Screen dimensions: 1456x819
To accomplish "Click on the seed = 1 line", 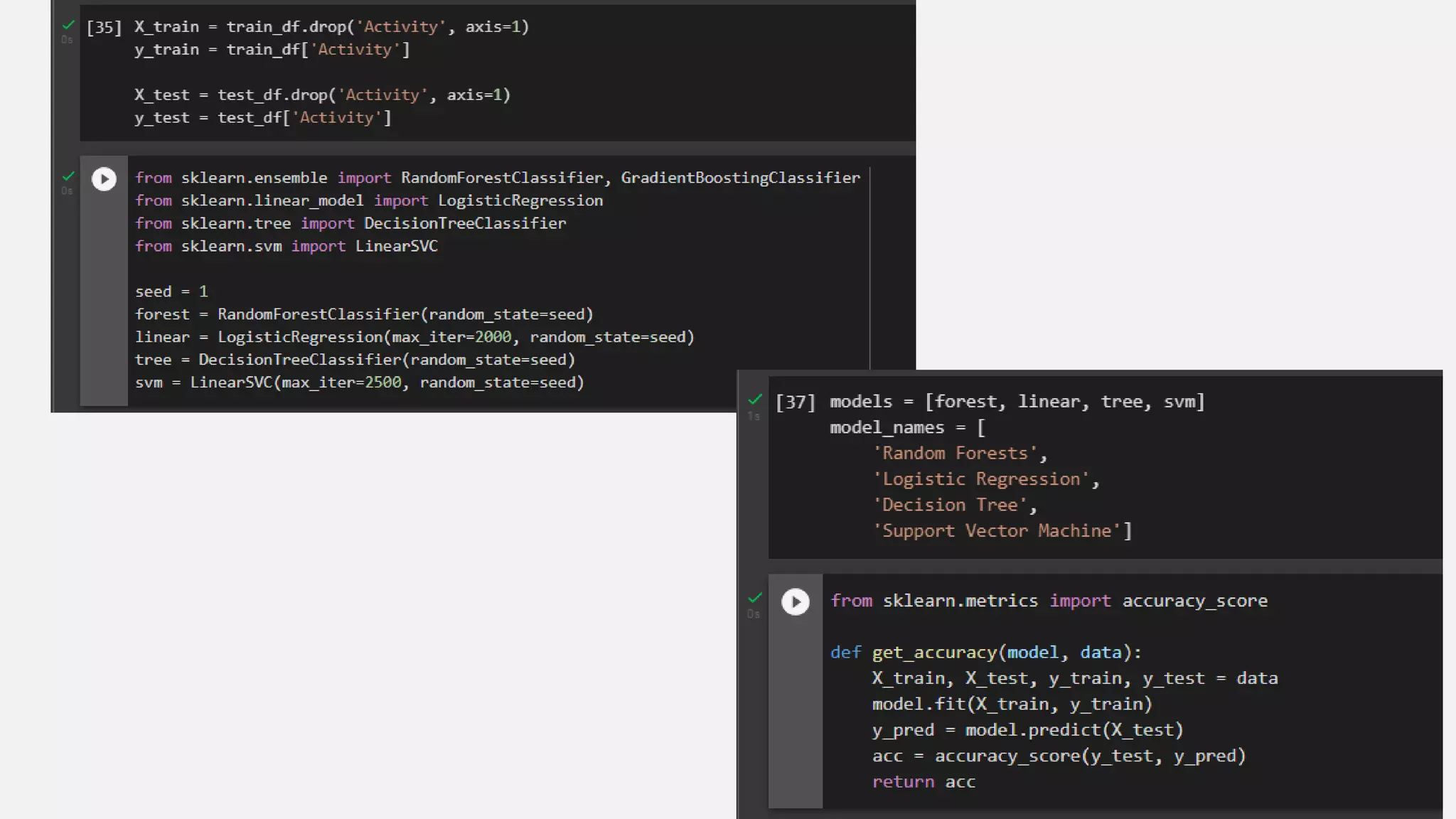I will tap(171, 291).
